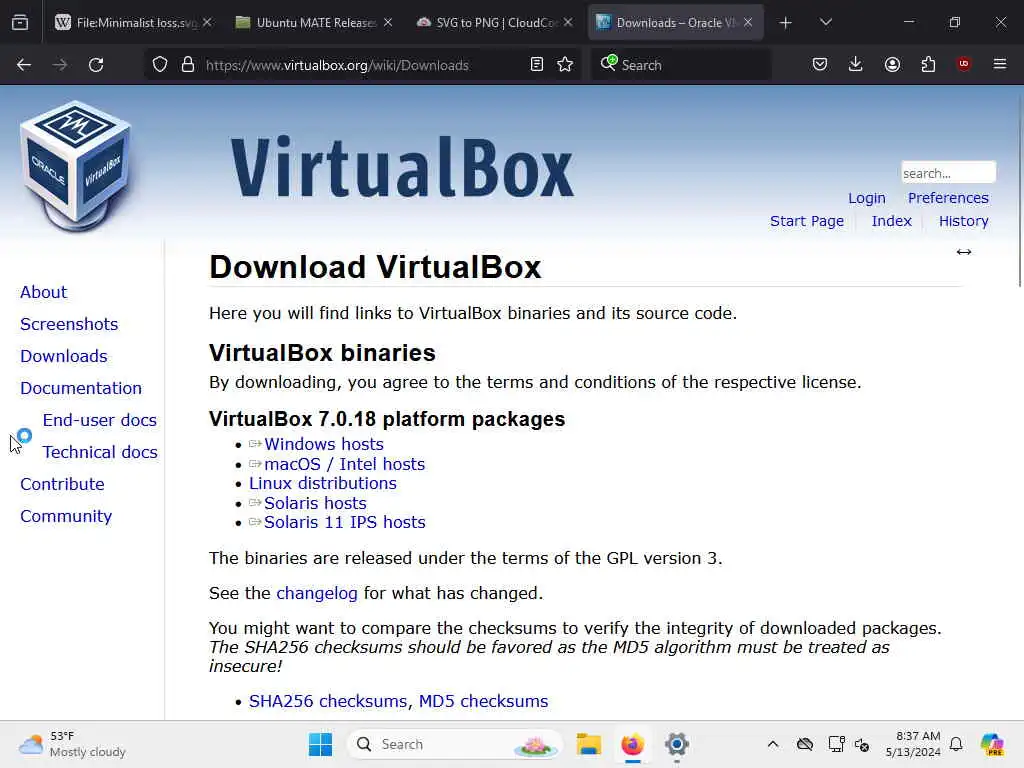
Task: Open tracking protection shield icon
Action: click(160, 65)
